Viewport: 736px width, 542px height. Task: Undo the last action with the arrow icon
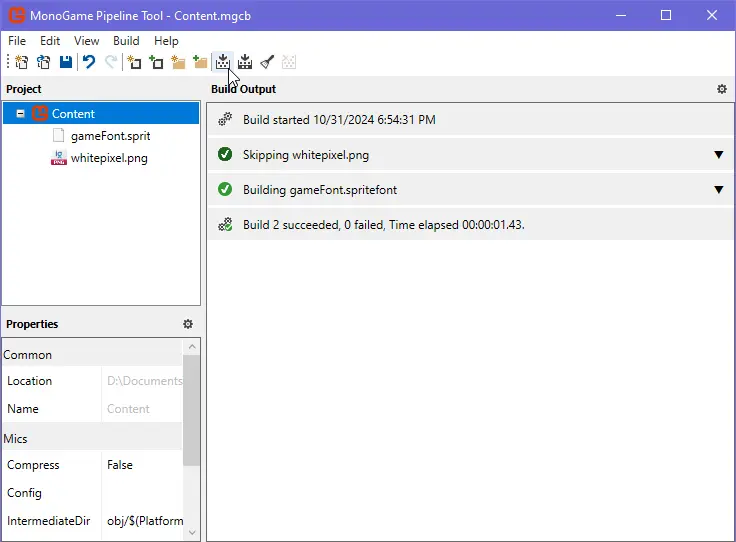pos(89,62)
